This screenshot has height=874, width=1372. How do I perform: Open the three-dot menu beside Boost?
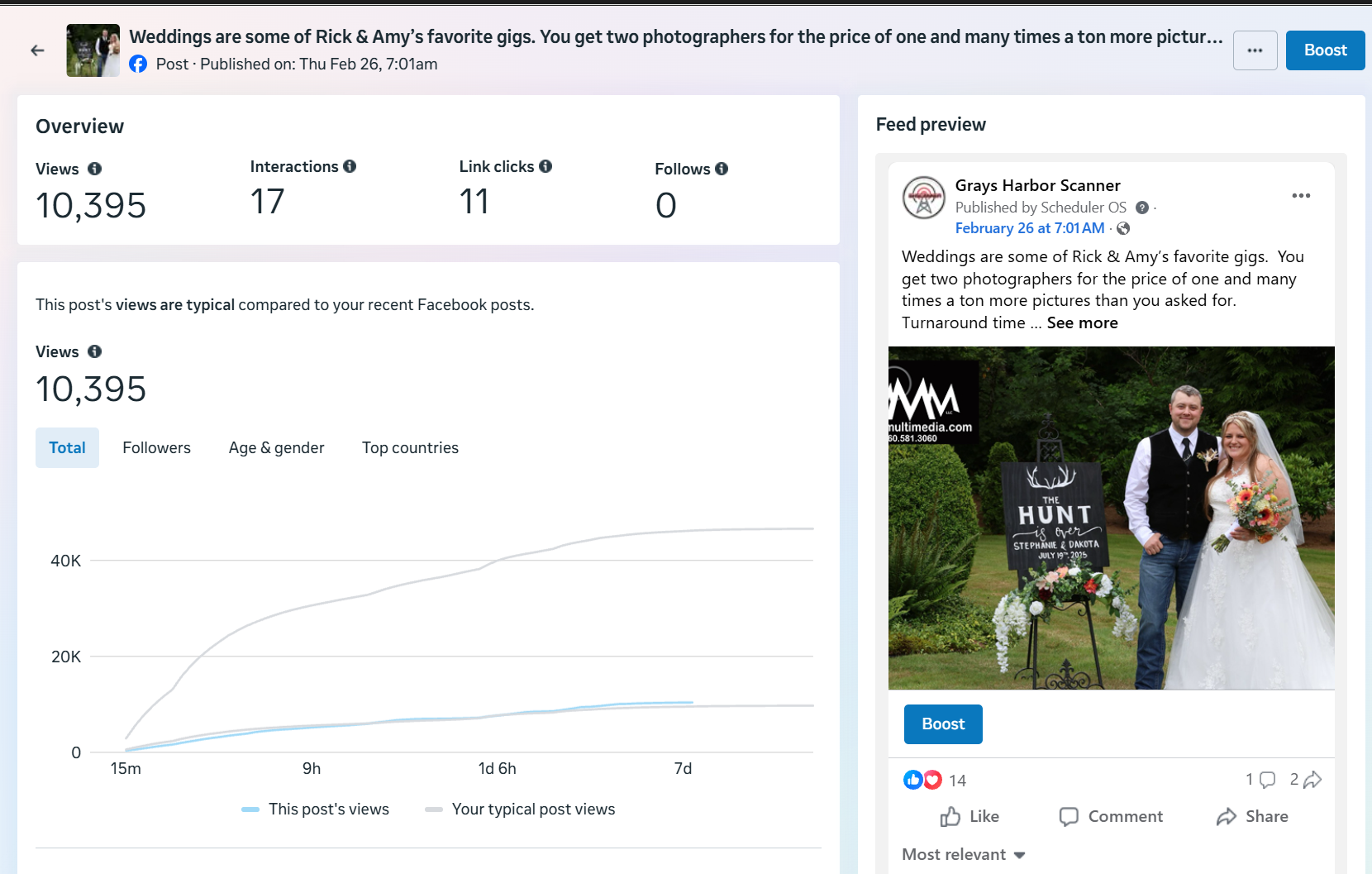pyautogui.click(x=1255, y=50)
